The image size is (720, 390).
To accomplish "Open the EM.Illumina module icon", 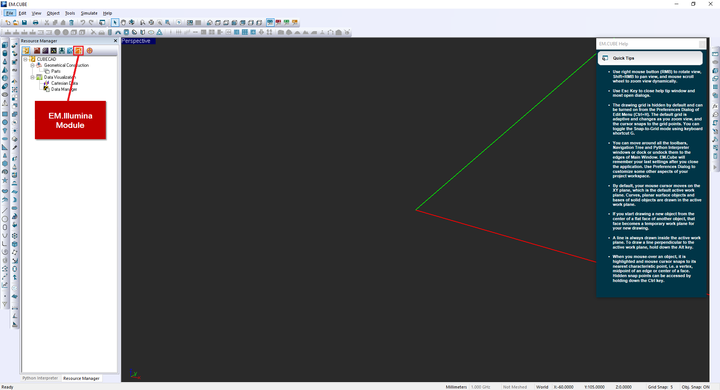I will point(79,51).
